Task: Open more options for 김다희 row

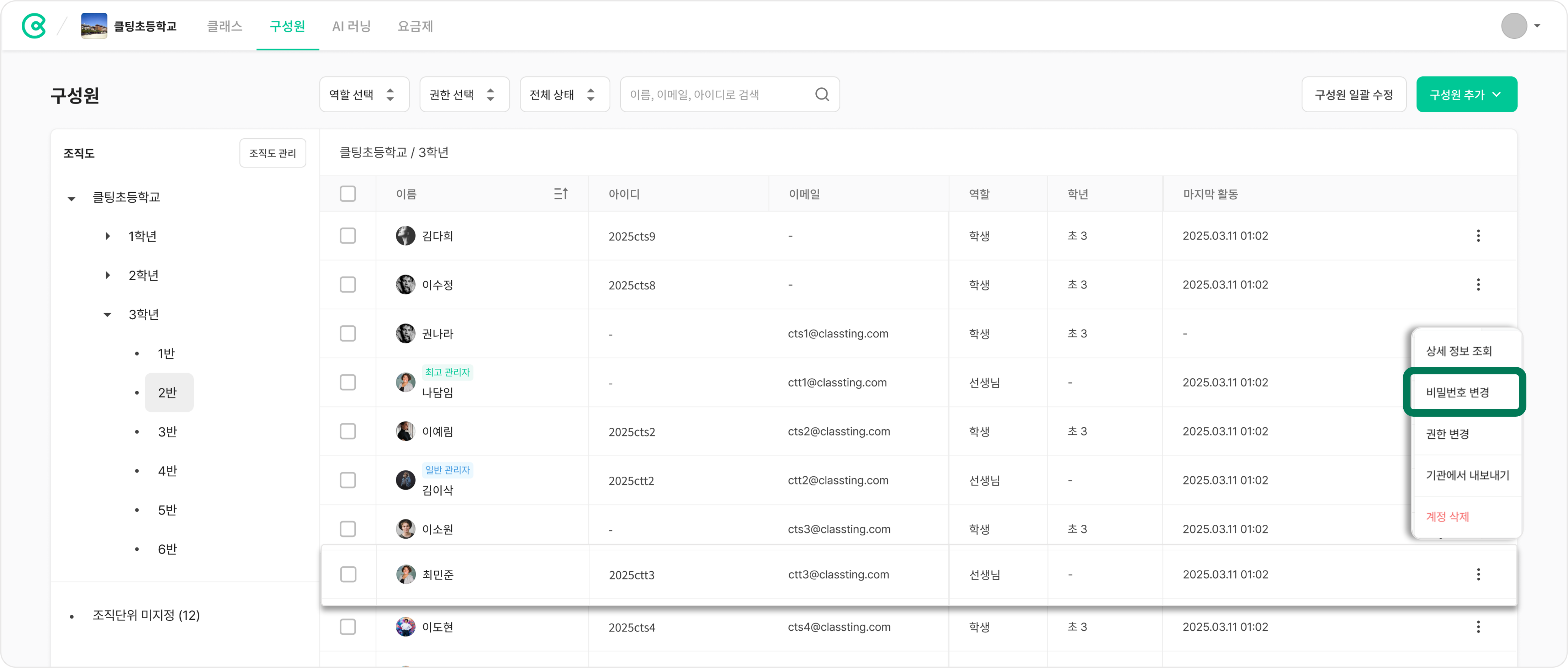Action: pyautogui.click(x=1478, y=235)
